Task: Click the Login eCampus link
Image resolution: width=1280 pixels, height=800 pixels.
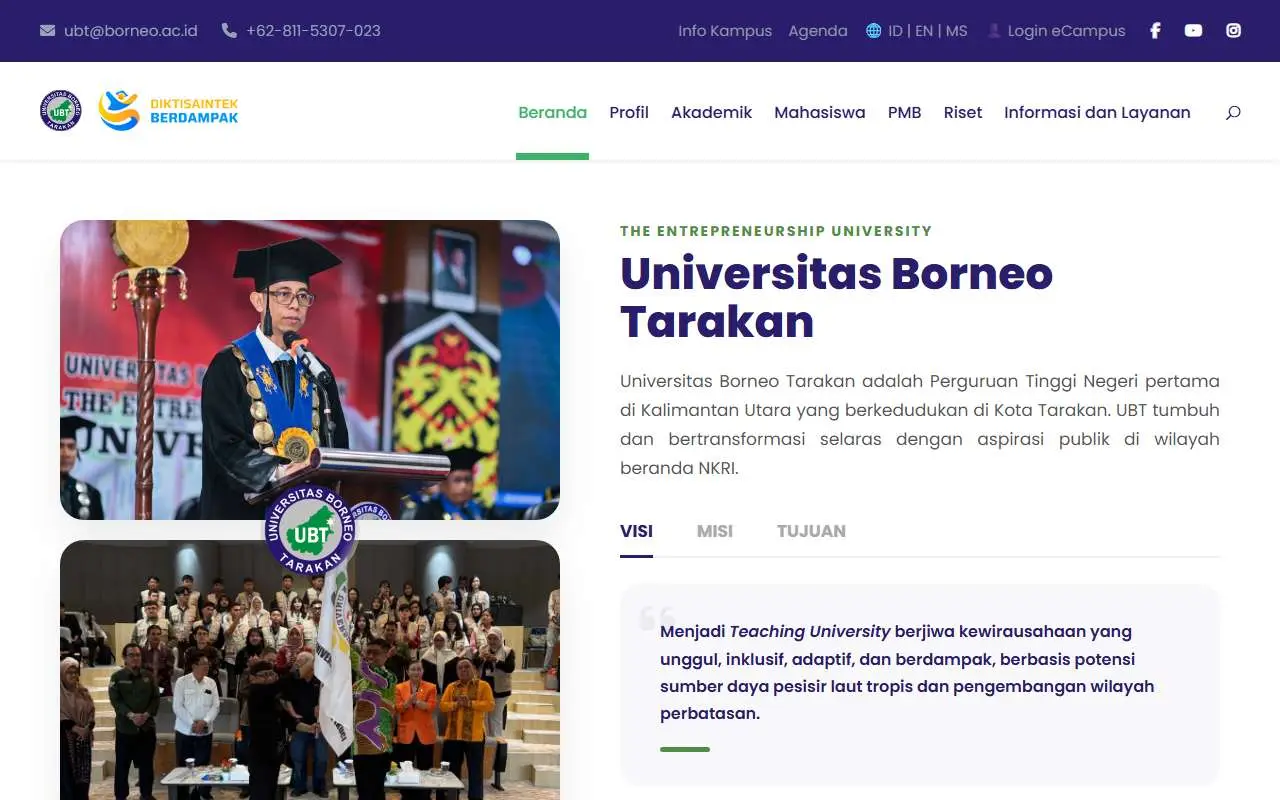Action: coord(1066,31)
